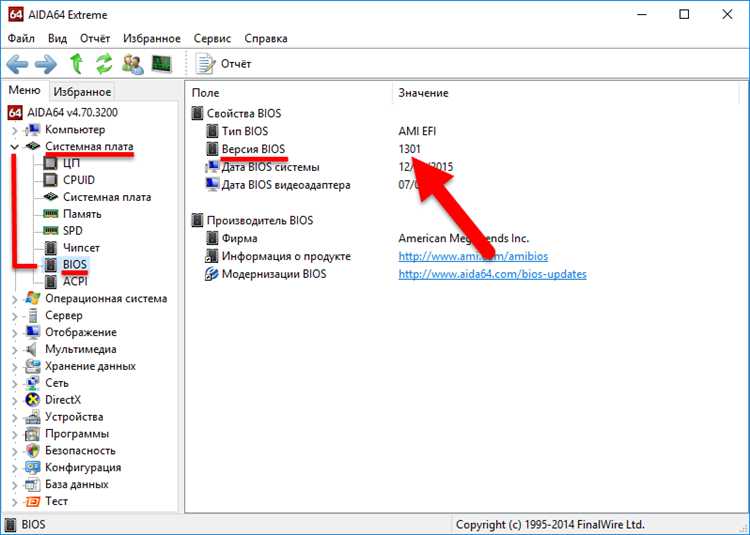
Task: Click the DirectX yellow X icon
Action: 33,400
